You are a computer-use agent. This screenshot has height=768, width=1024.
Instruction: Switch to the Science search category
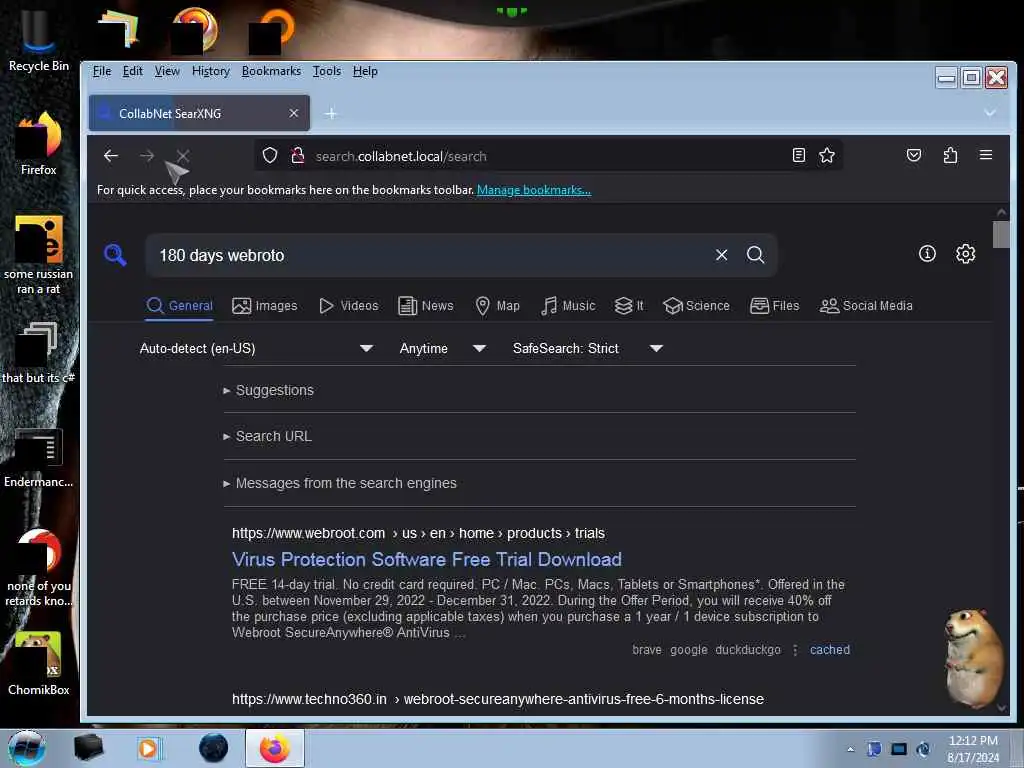[x=696, y=306]
